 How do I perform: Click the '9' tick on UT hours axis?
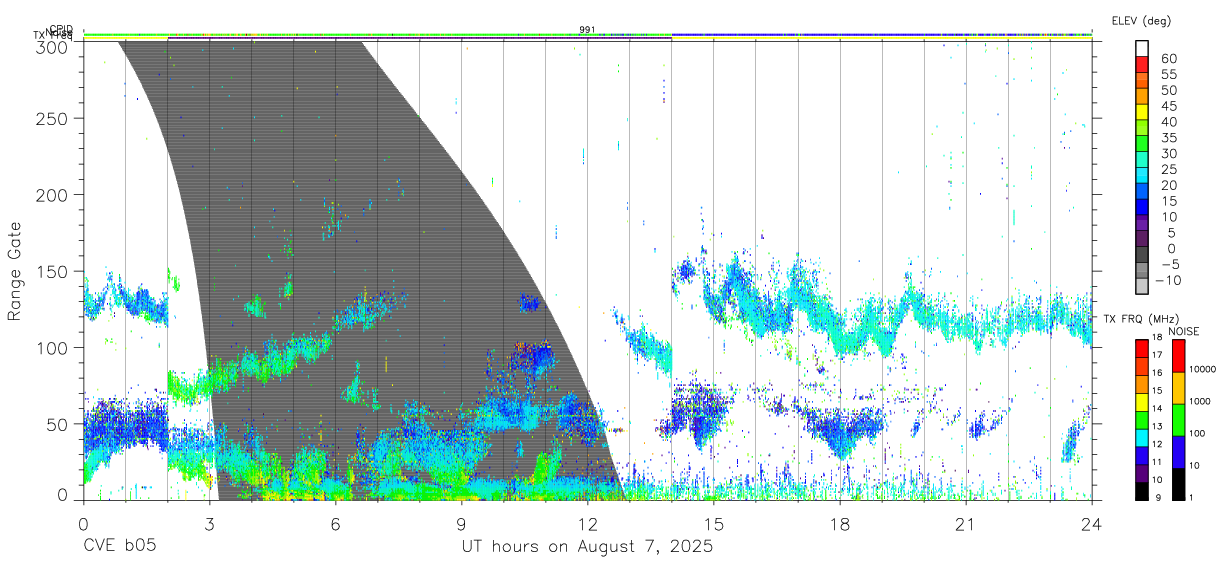tap(461, 523)
